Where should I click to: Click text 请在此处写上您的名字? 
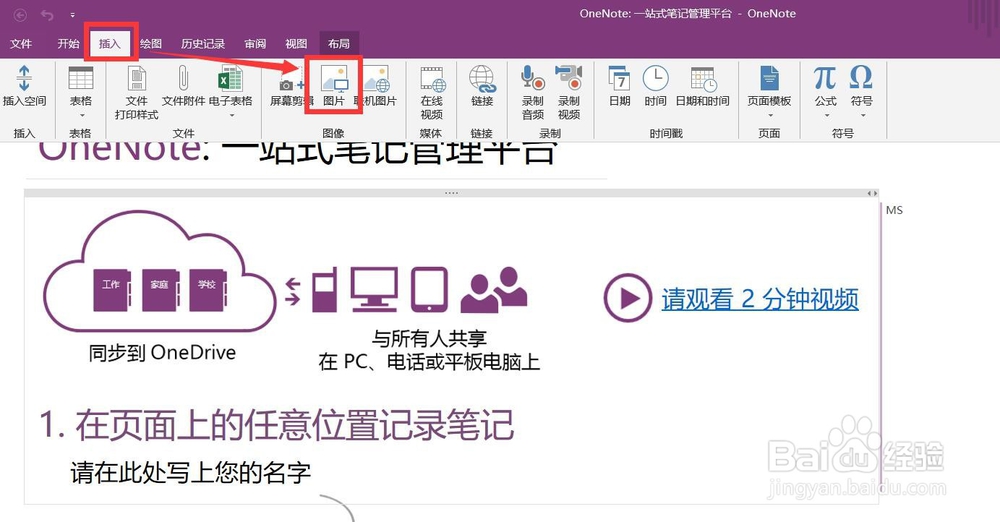click(x=191, y=472)
